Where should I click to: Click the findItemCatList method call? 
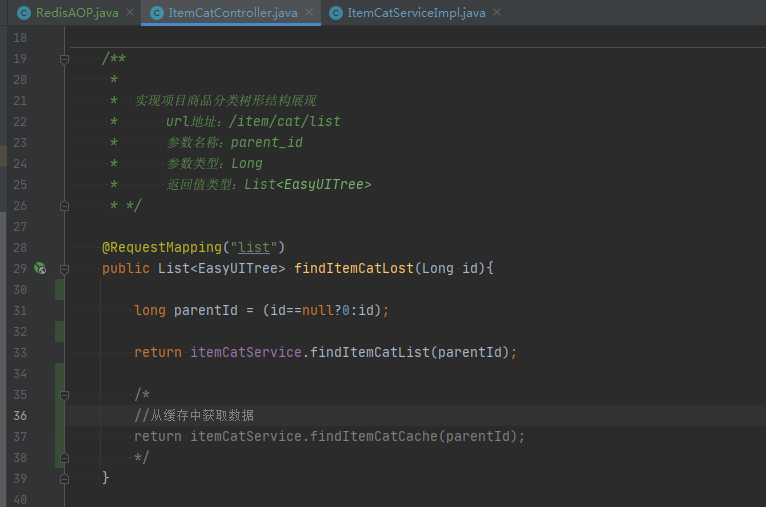click(369, 352)
